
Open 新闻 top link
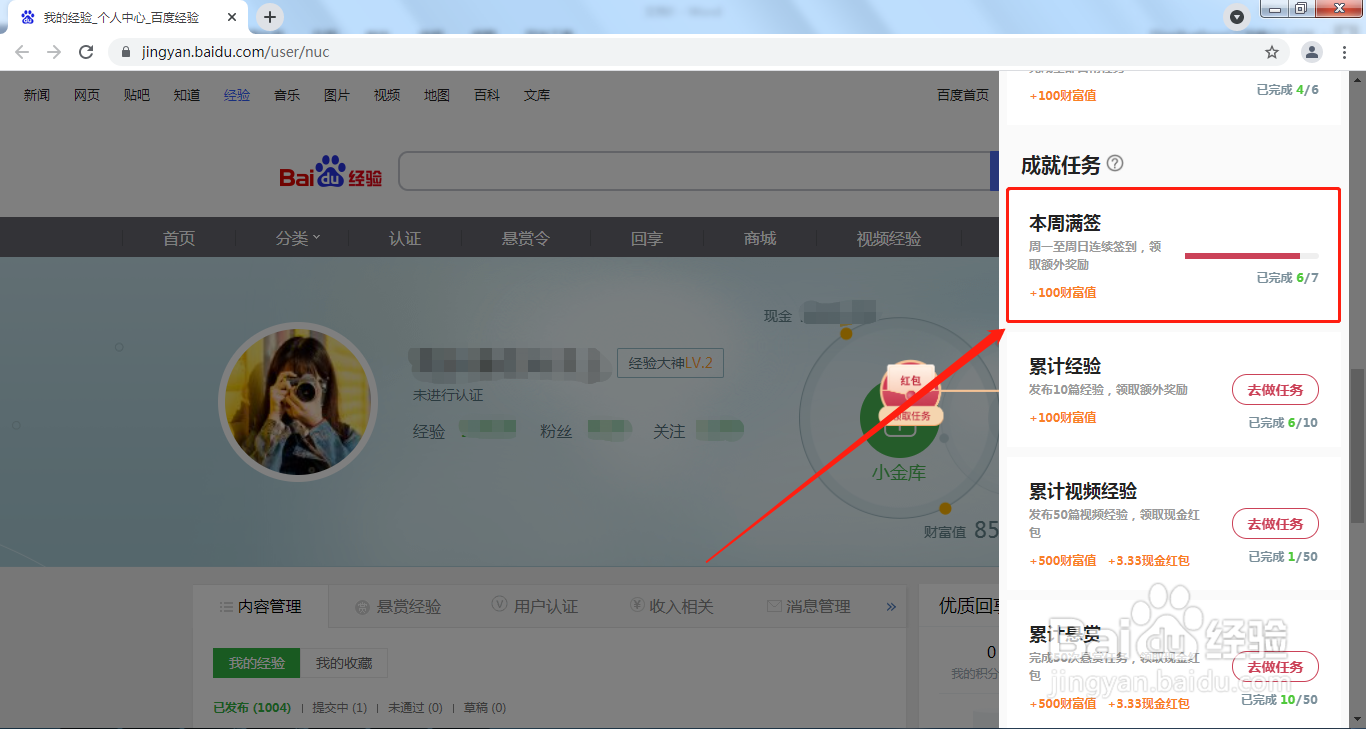36,95
